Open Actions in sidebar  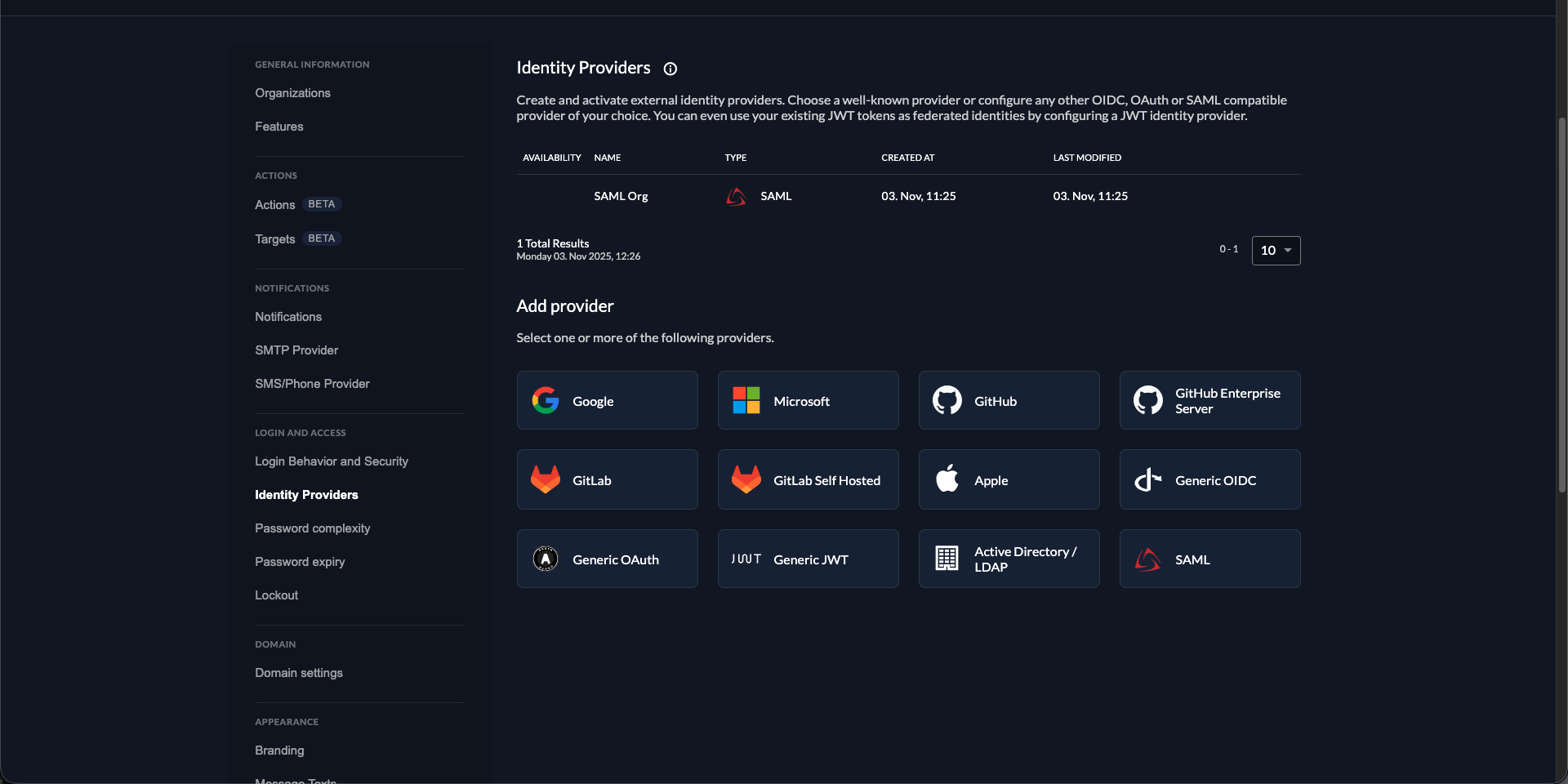coord(274,205)
